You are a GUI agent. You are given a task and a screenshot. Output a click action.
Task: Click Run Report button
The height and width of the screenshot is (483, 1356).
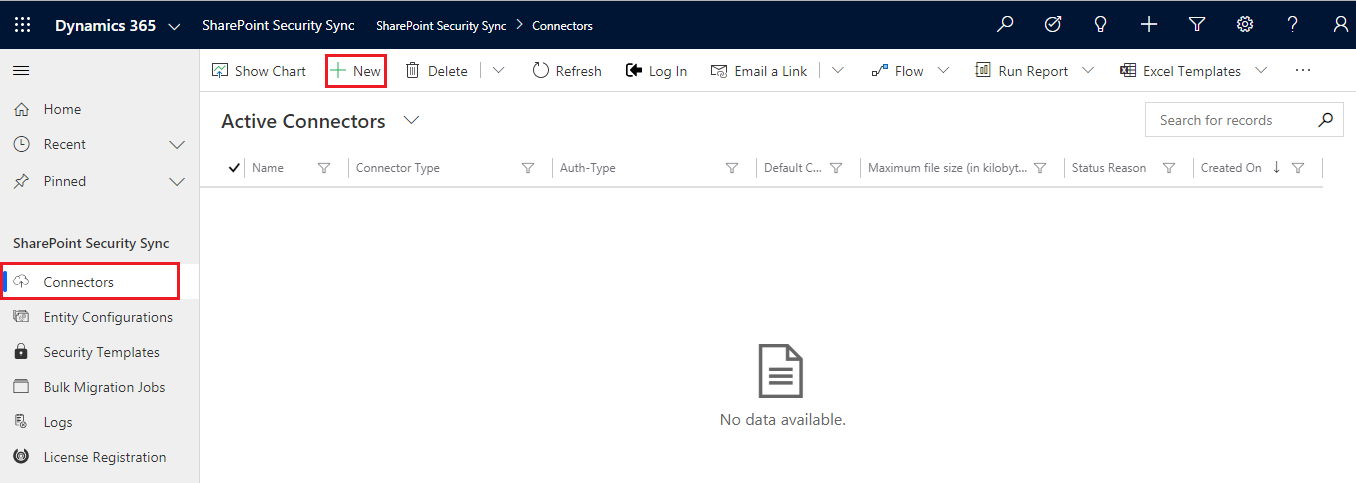point(1021,71)
